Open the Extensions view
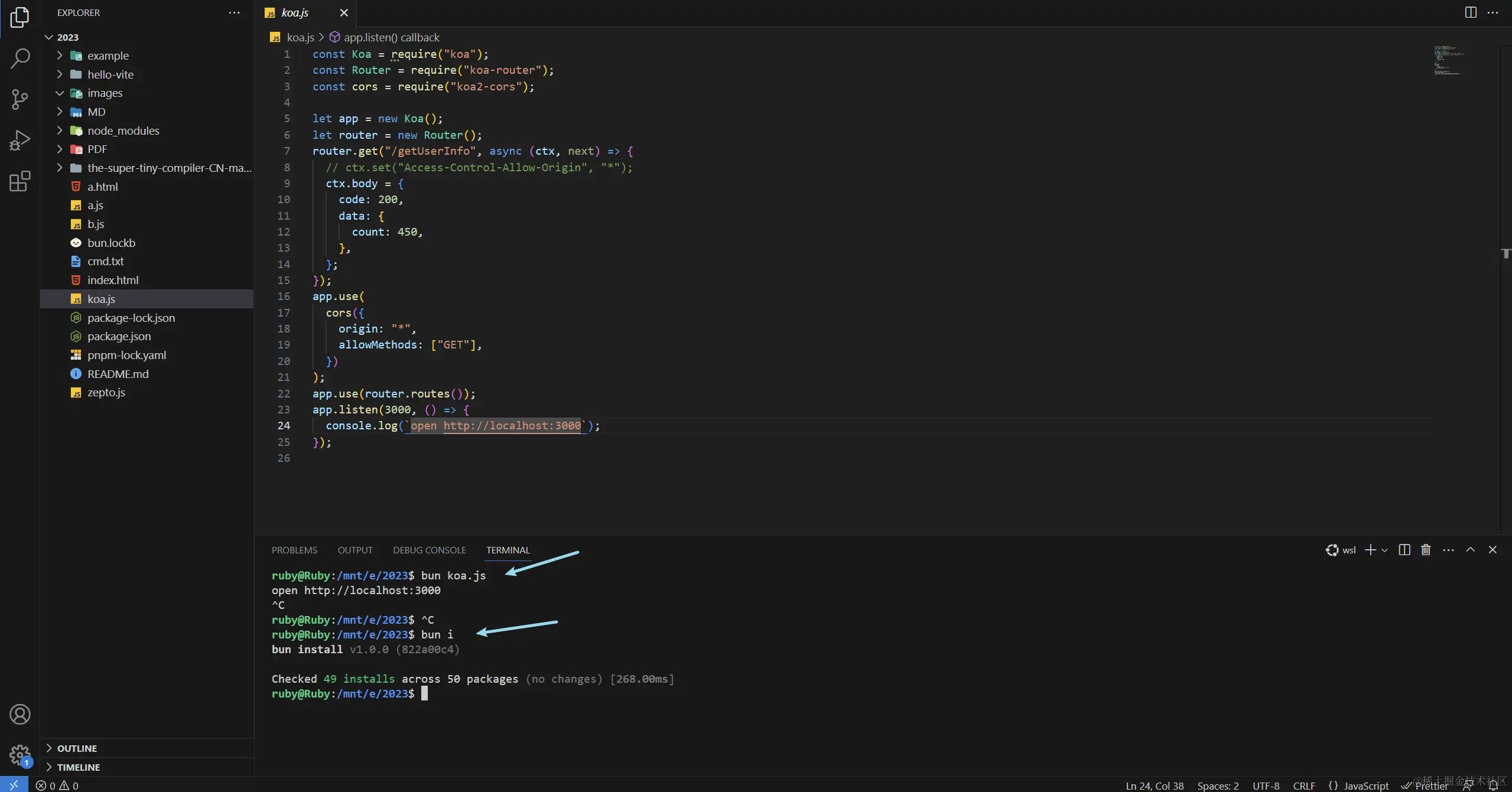 19,181
